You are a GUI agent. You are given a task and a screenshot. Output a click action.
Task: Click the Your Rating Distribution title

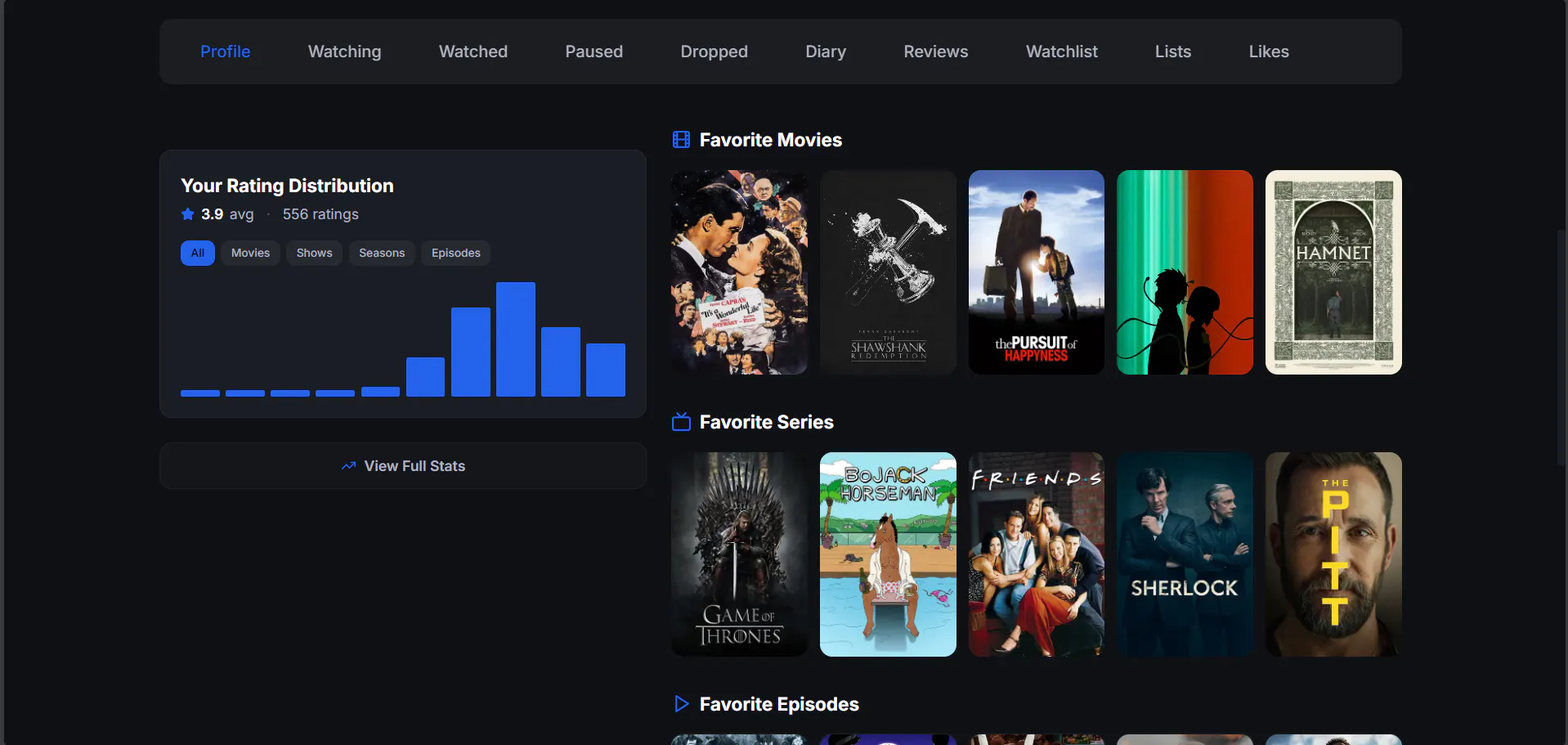click(287, 186)
